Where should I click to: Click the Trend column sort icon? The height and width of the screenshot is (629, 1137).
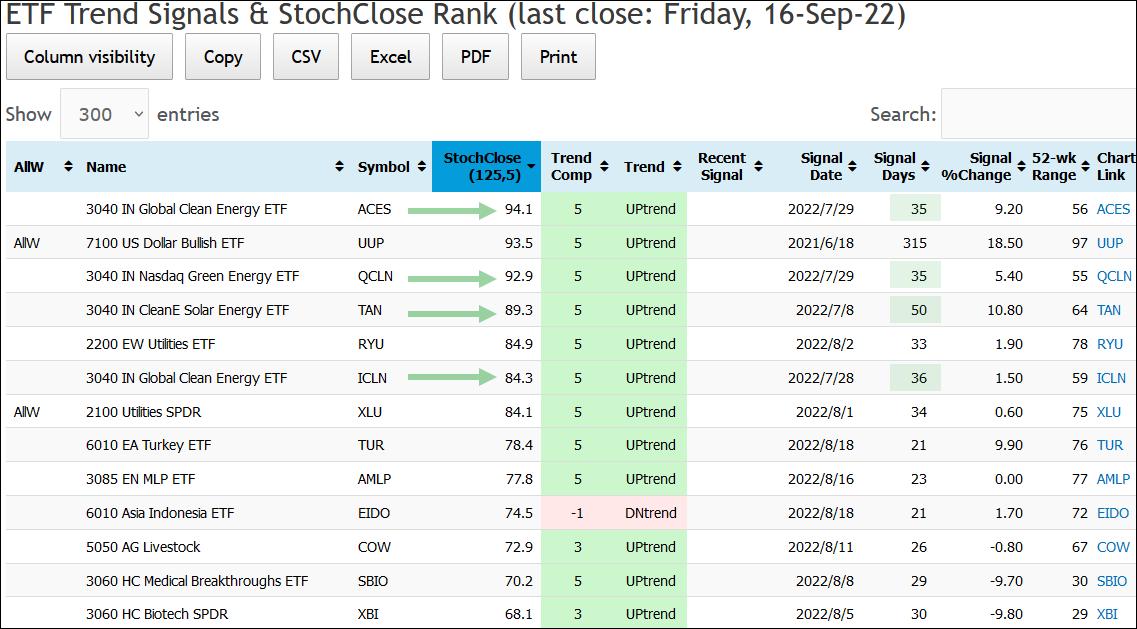tap(676, 167)
